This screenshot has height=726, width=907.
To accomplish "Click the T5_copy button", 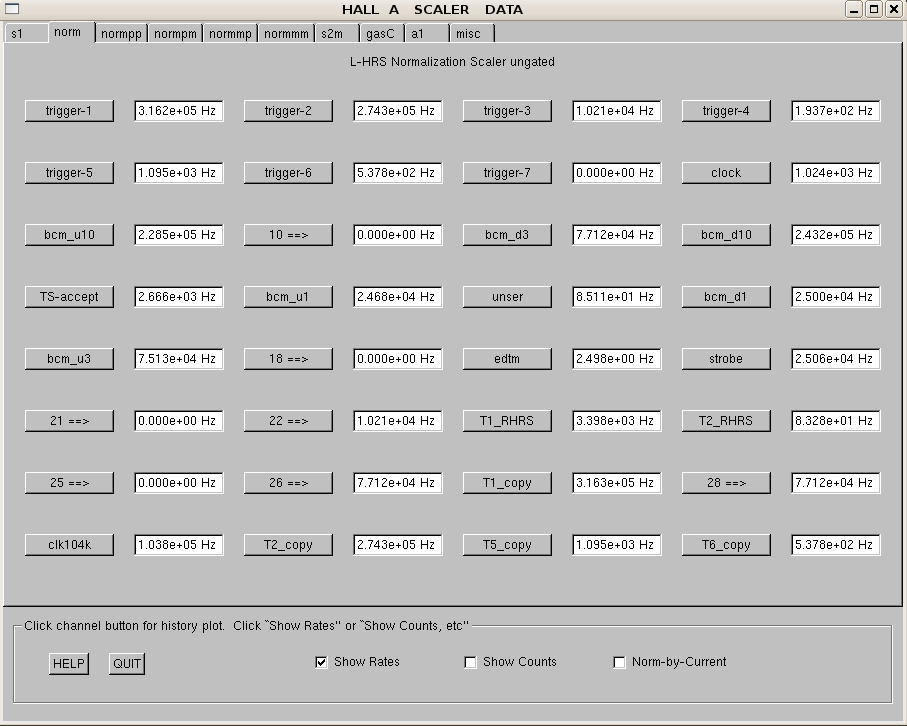I will [507, 544].
